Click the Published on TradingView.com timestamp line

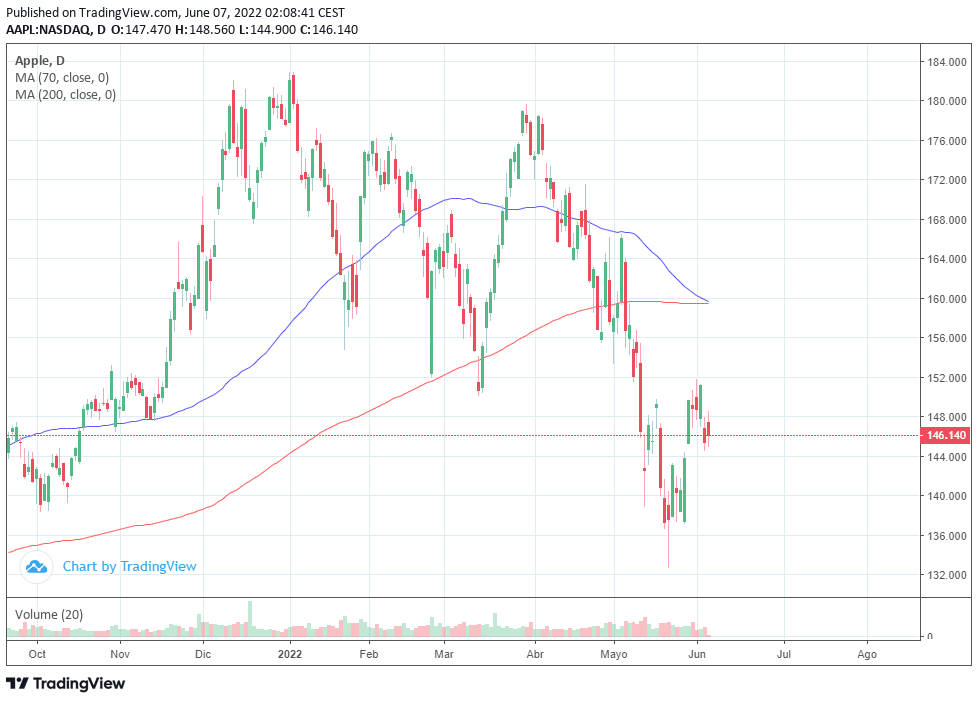tap(175, 12)
